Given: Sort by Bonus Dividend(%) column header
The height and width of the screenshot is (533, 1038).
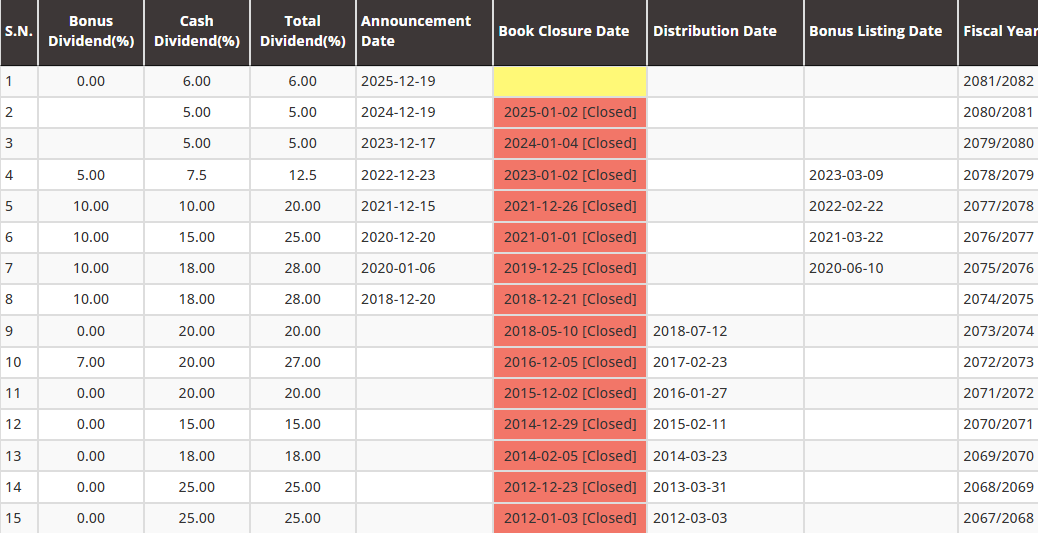Looking at the screenshot, I should tap(91, 31).
